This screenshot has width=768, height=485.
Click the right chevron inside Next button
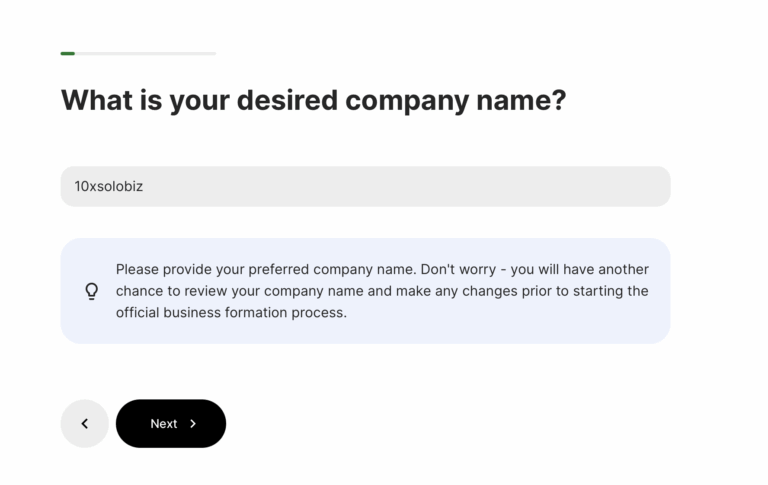click(x=193, y=424)
